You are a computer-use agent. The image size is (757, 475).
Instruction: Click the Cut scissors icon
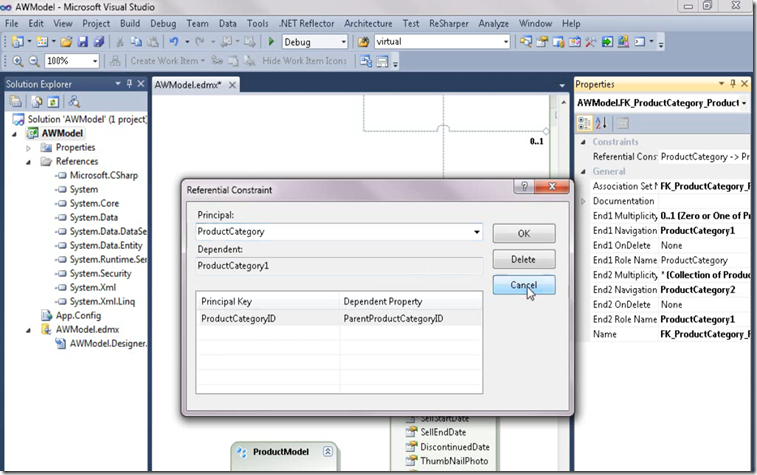[x=120, y=42]
